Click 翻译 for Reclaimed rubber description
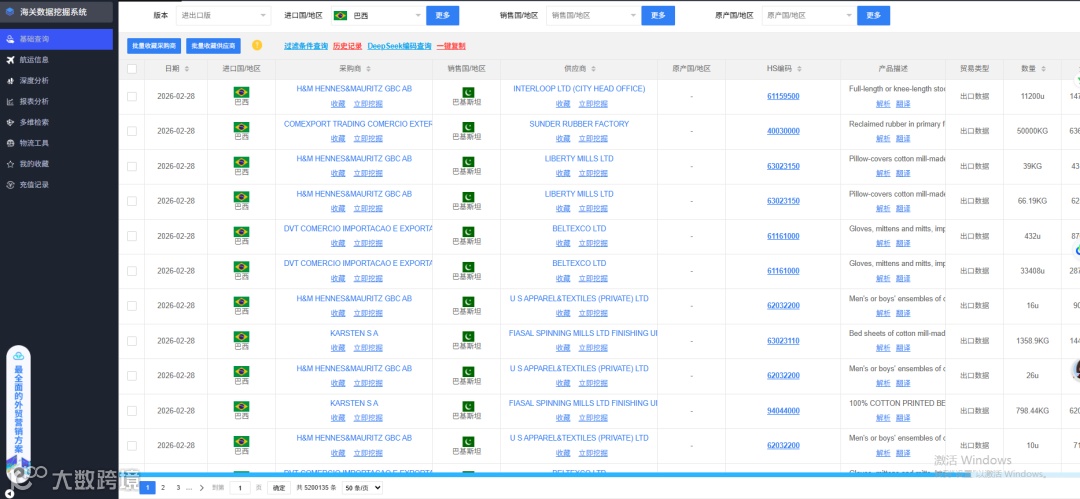The height and width of the screenshot is (499, 1080). (x=903, y=139)
